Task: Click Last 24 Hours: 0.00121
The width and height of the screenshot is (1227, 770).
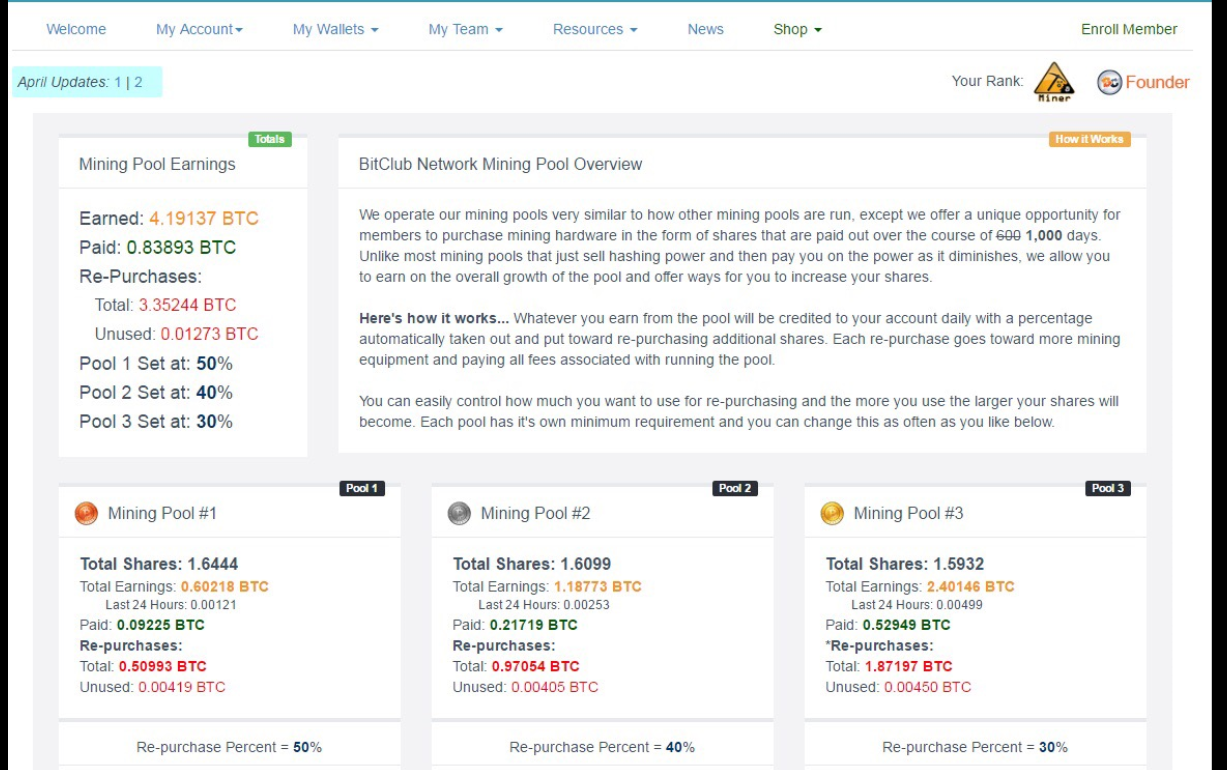Action: pos(171,605)
